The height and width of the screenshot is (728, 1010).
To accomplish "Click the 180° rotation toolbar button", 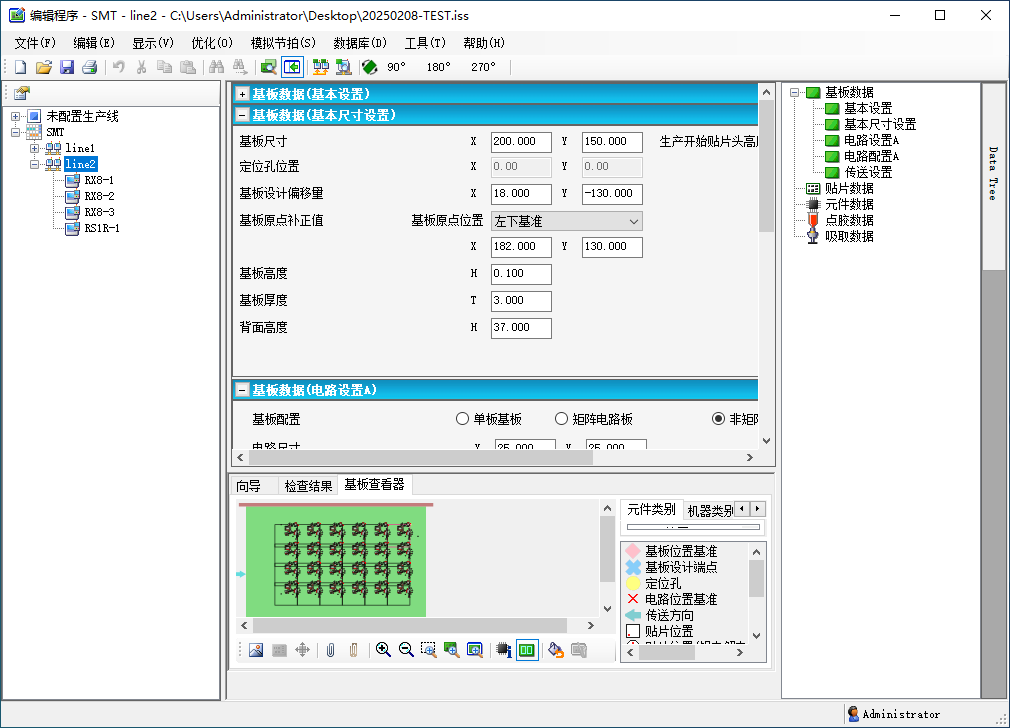I will (439, 67).
